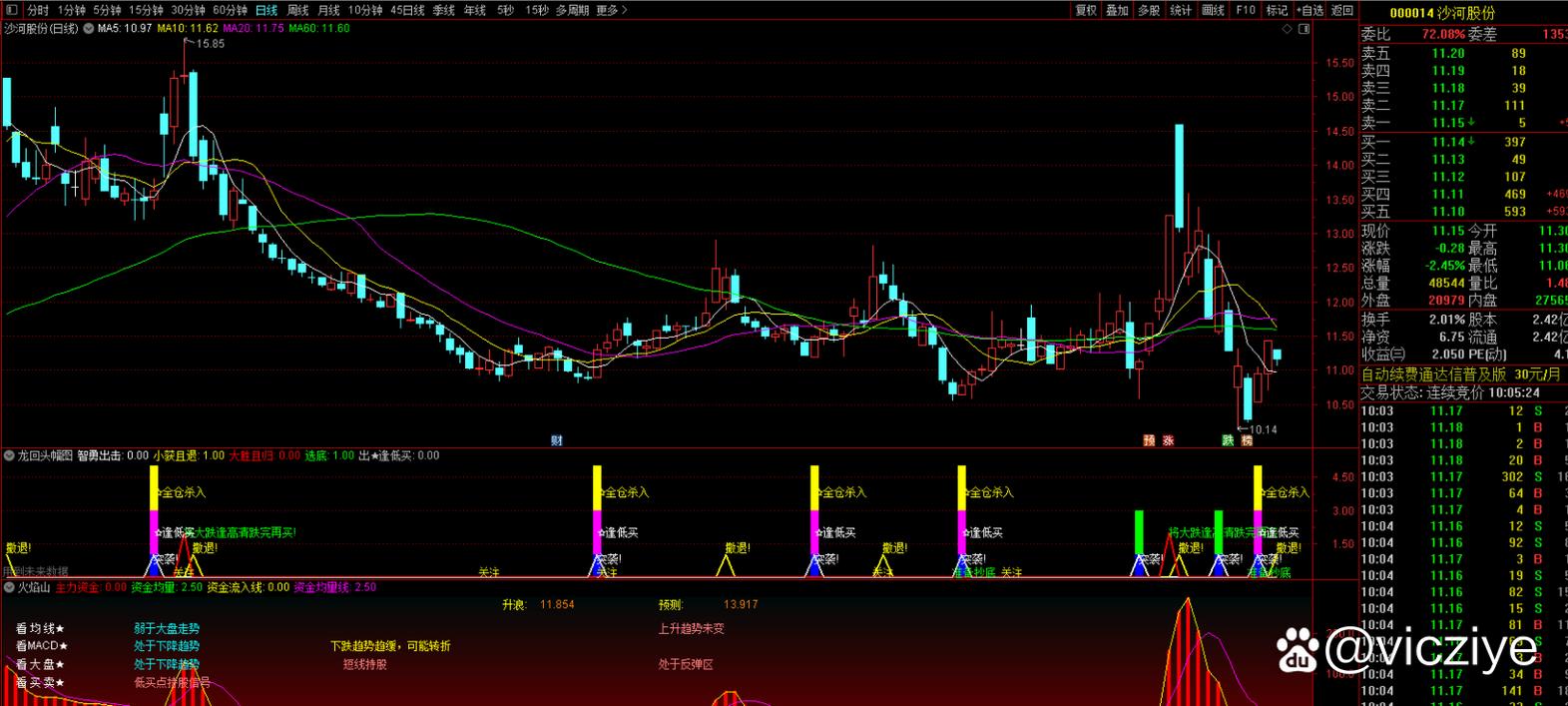Toggle 复权 price adjustment
Viewport: 1568px width, 706px height.
[1086, 10]
